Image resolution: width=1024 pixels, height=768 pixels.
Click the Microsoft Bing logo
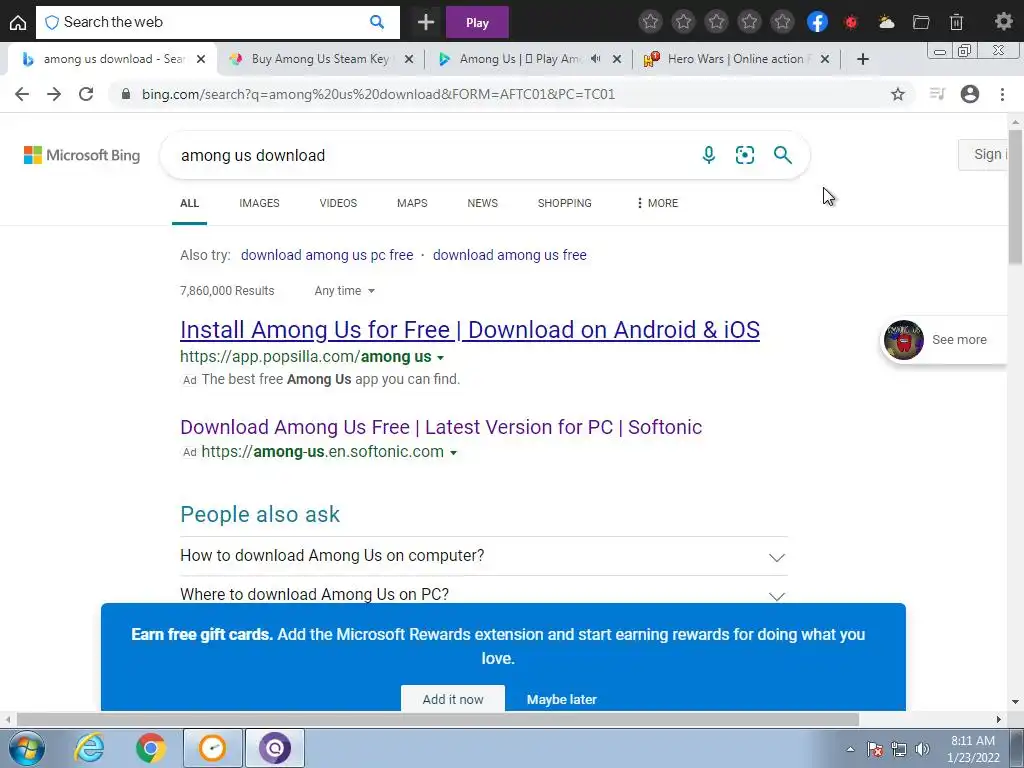82,155
